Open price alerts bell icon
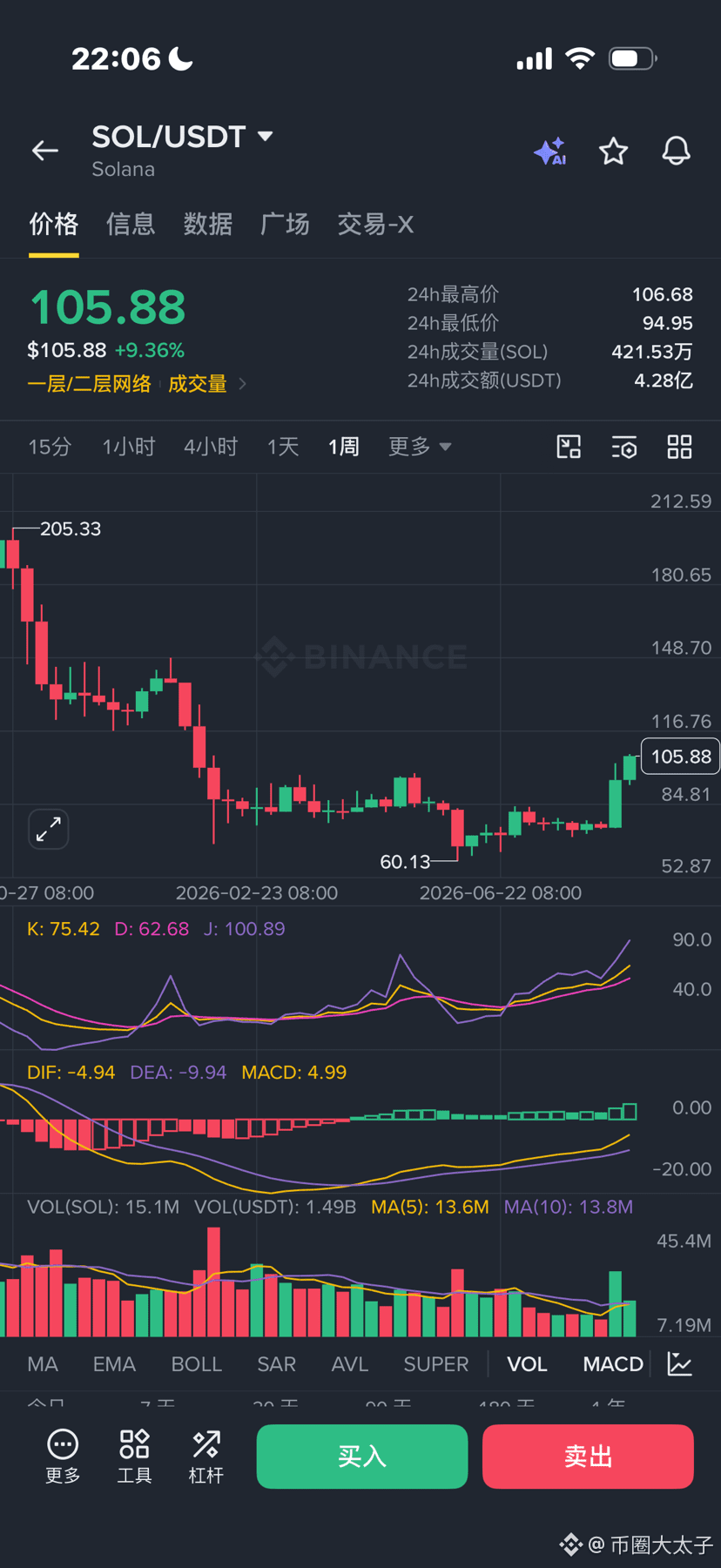The image size is (721, 1568). (677, 151)
